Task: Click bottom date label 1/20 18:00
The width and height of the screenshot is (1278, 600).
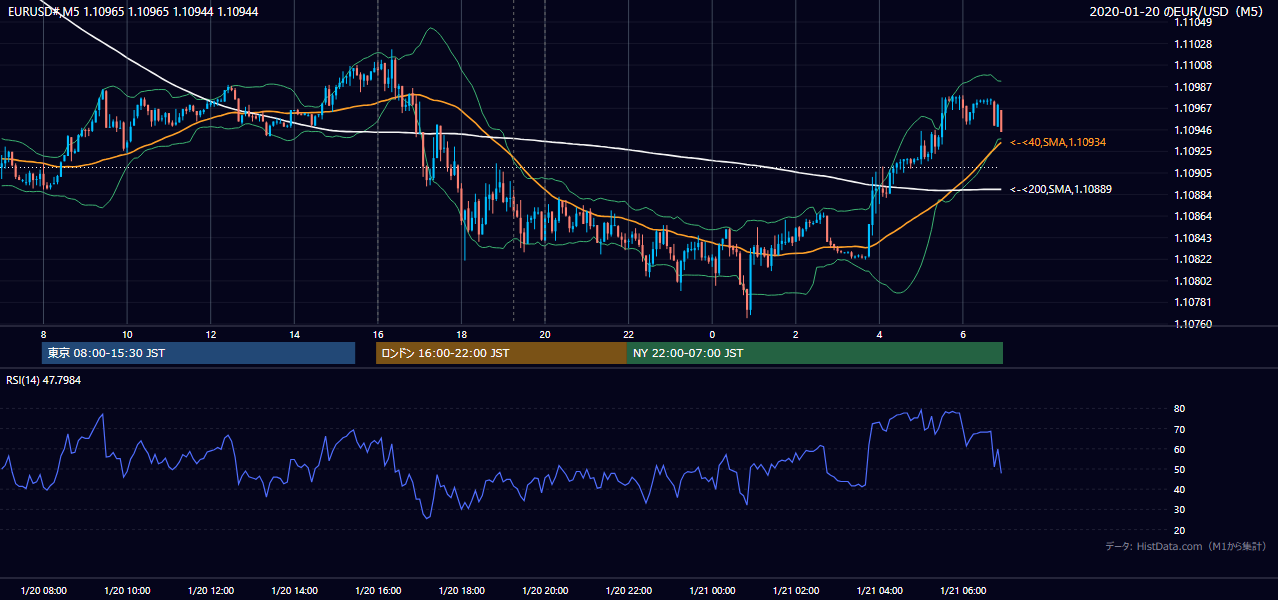Action: [x=461, y=591]
